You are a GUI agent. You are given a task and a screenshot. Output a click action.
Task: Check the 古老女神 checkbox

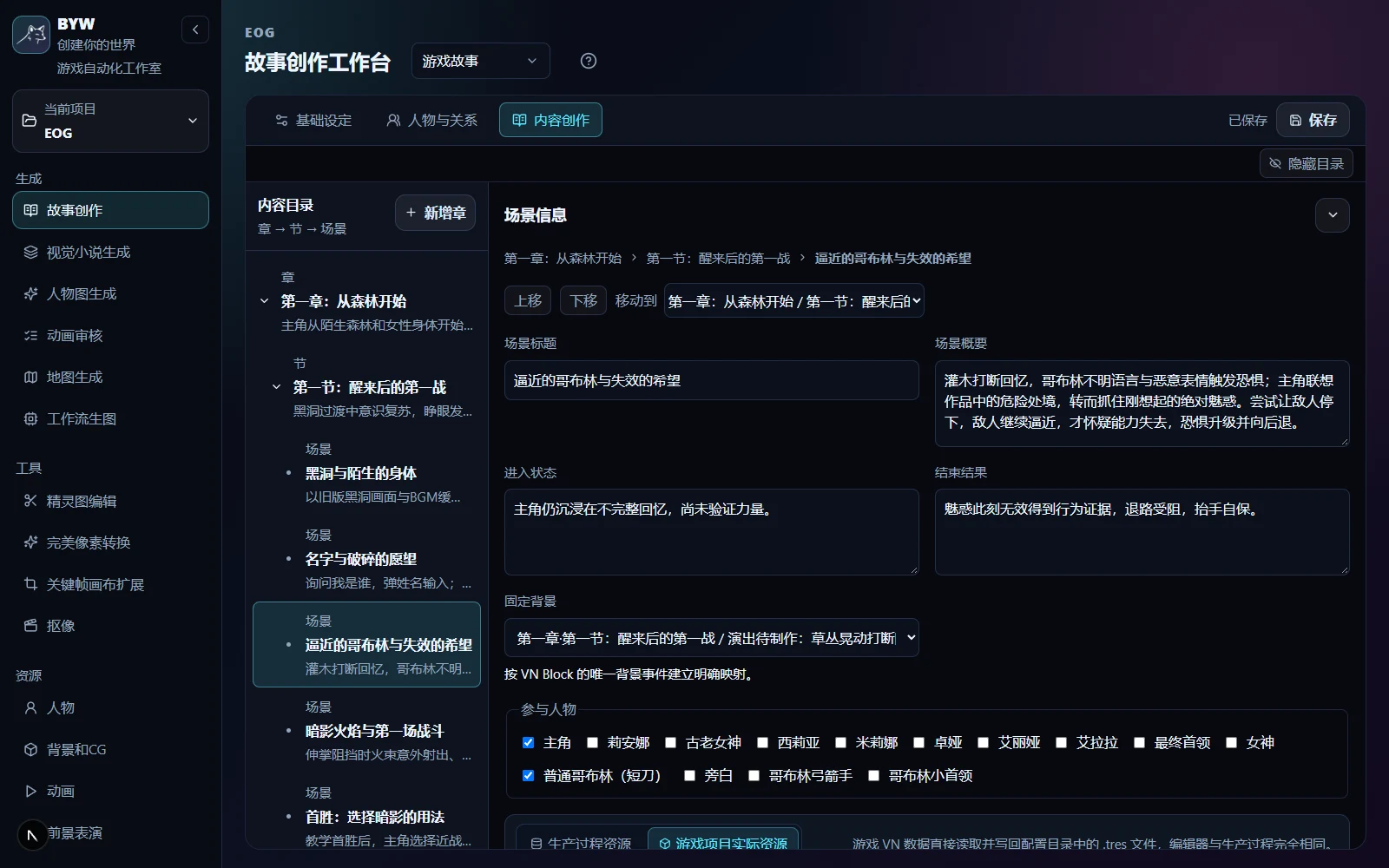coord(670,742)
